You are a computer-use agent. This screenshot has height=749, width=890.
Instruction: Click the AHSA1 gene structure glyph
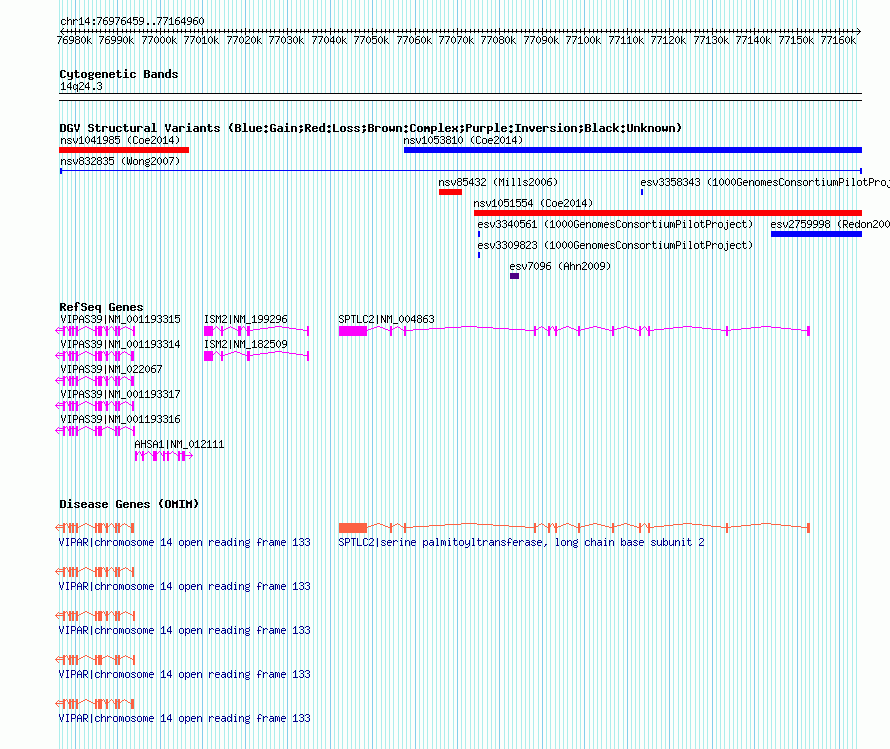click(x=163, y=456)
